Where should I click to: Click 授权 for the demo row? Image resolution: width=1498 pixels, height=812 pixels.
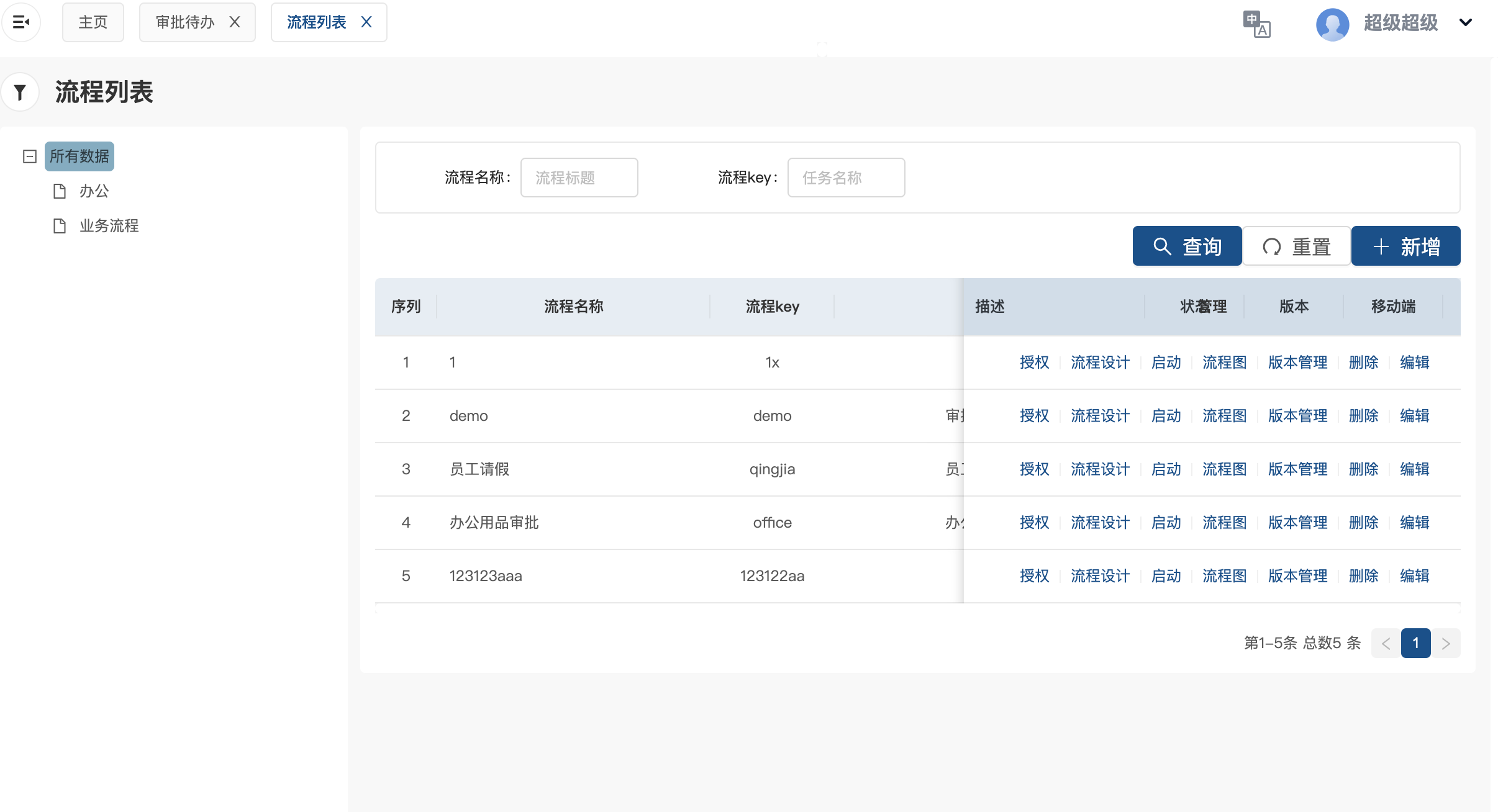pyautogui.click(x=1035, y=416)
